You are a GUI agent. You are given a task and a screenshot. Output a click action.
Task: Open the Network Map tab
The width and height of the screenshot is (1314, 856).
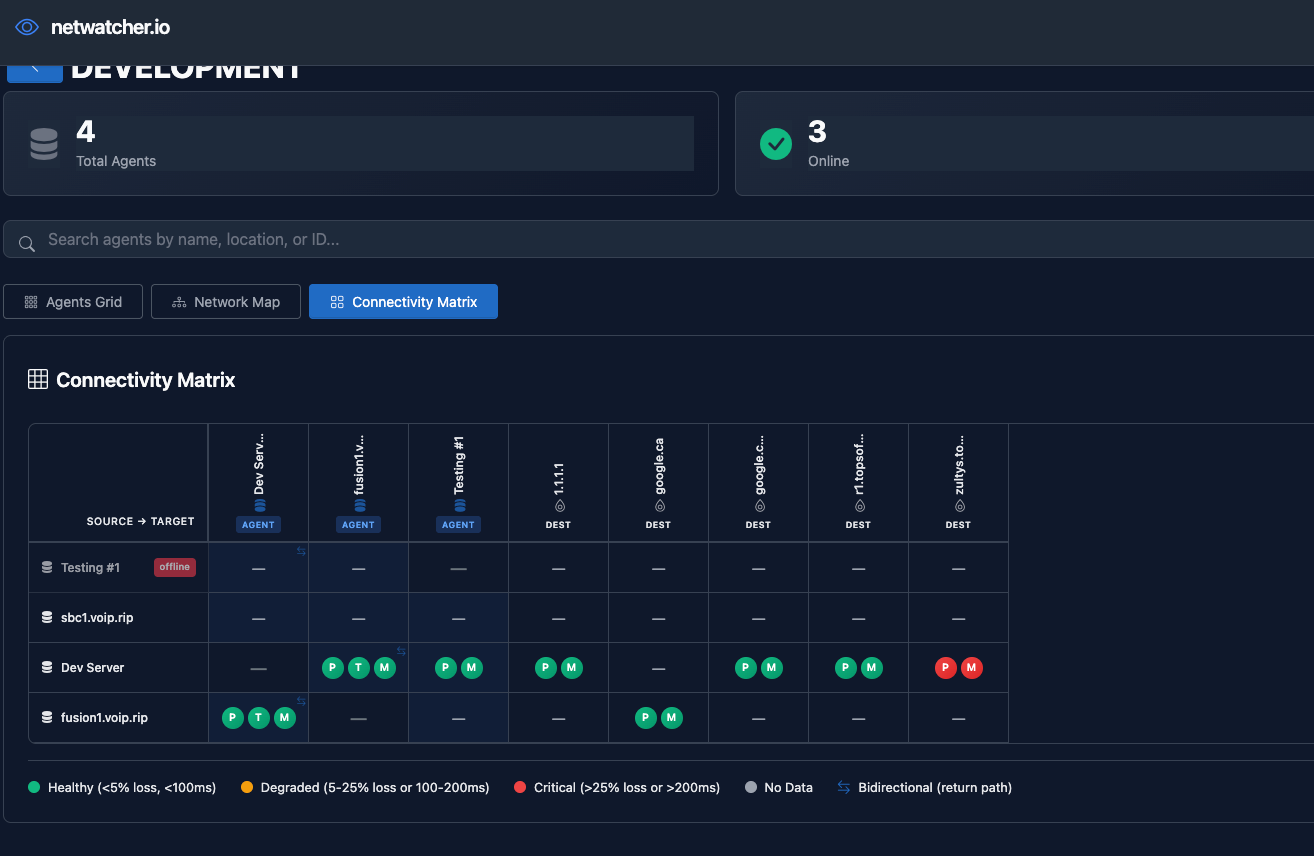226,302
